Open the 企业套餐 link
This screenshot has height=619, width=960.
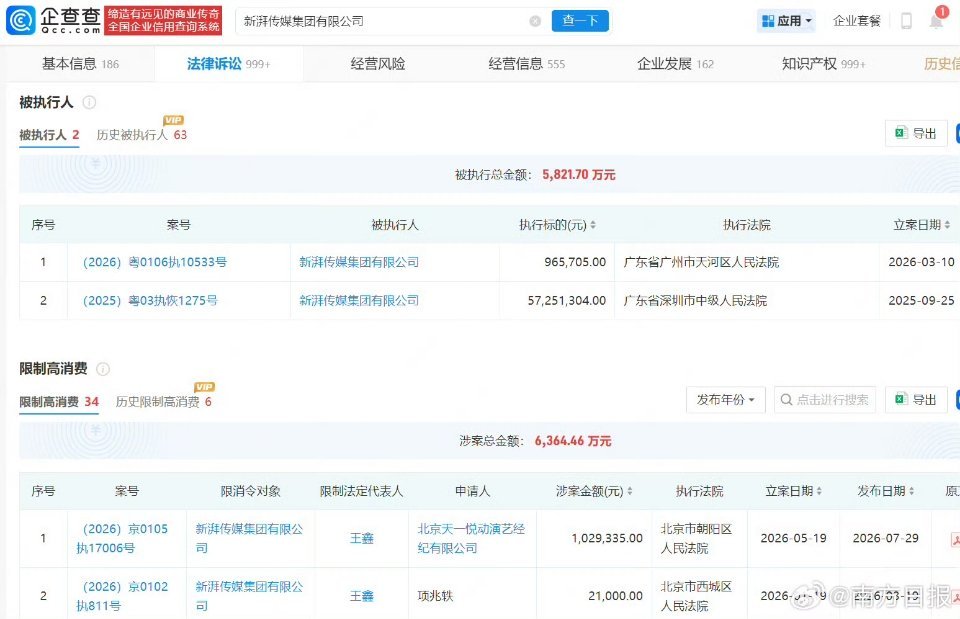click(857, 21)
